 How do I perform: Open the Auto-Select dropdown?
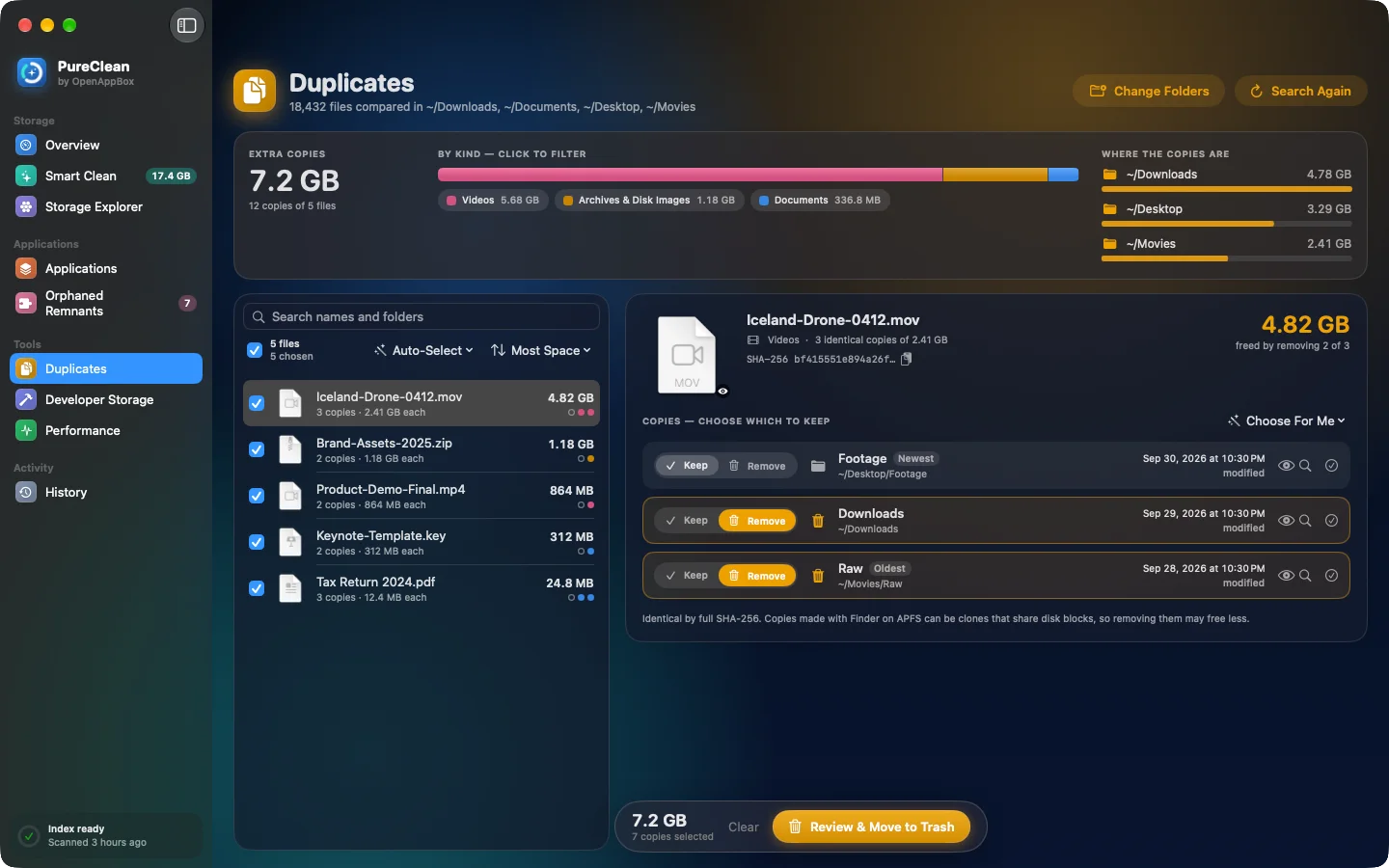pos(424,350)
